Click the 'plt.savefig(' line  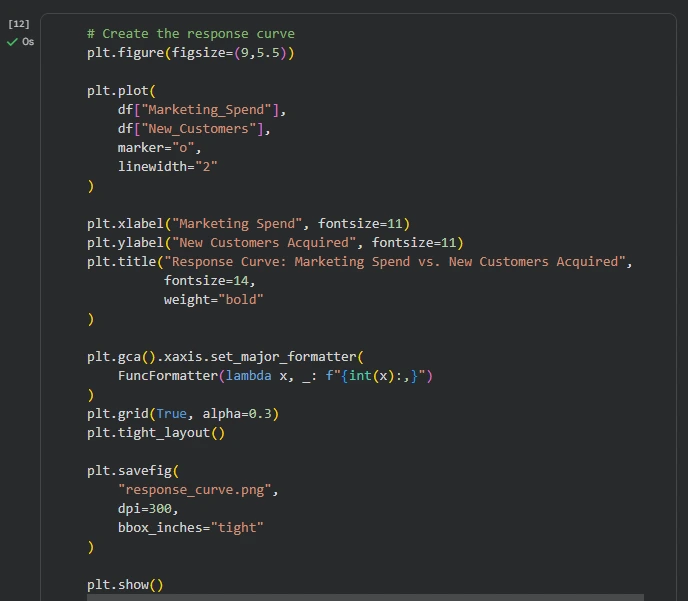coord(133,471)
